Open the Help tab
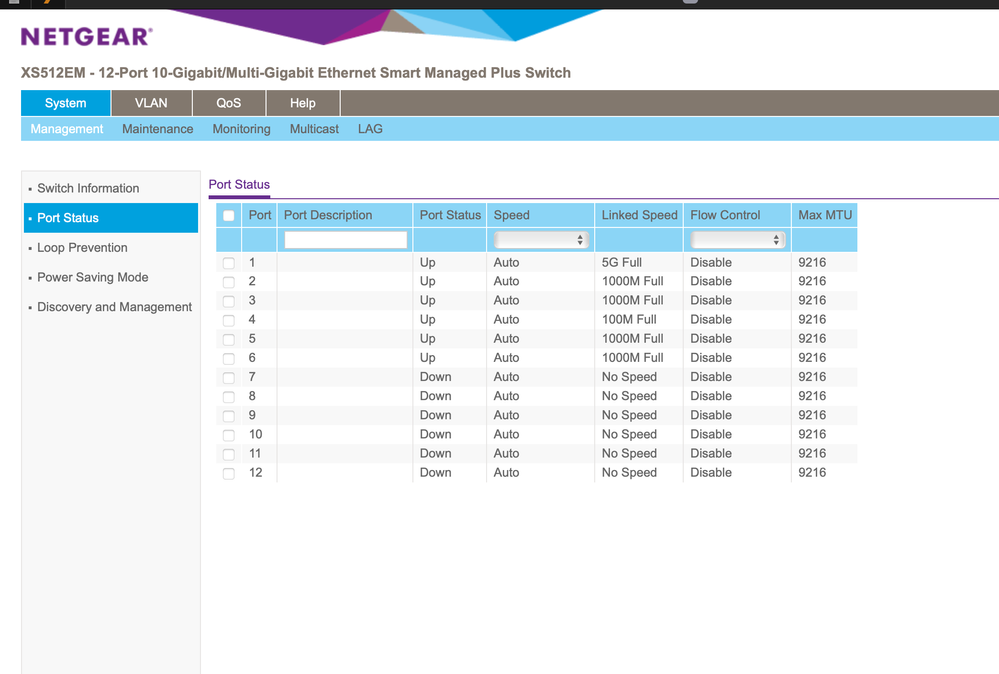Screen dimensions: 999x674 pyautogui.click(x=302, y=103)
